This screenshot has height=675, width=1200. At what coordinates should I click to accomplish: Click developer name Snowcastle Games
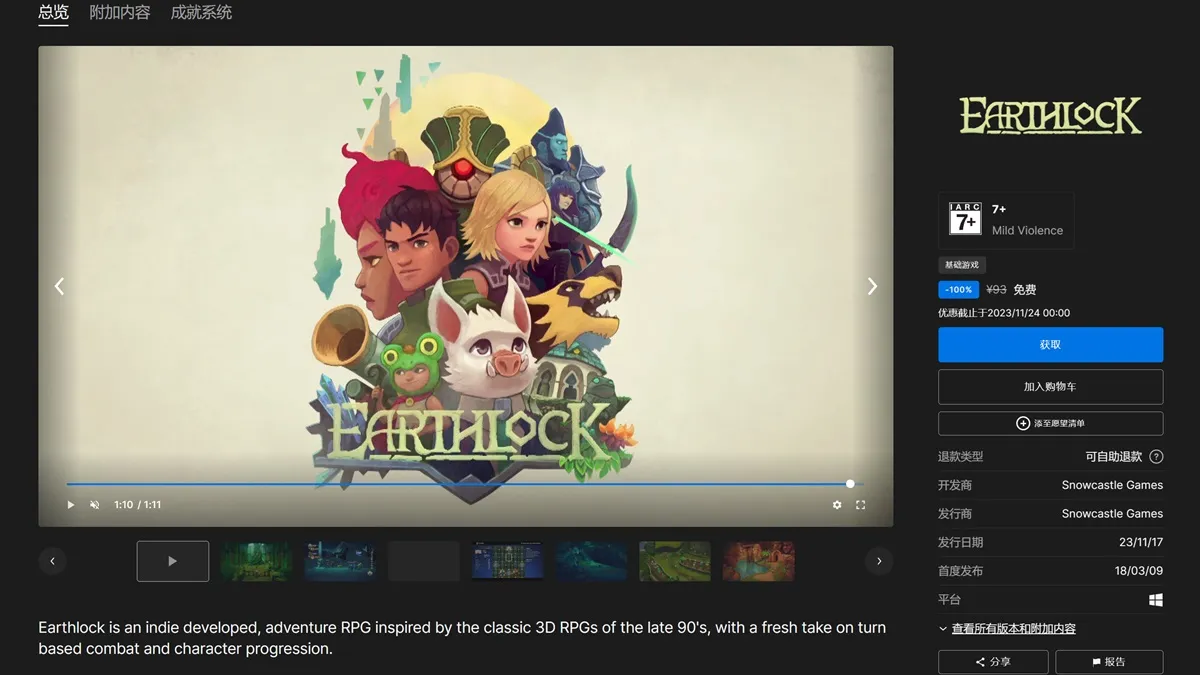point(1112,485)
